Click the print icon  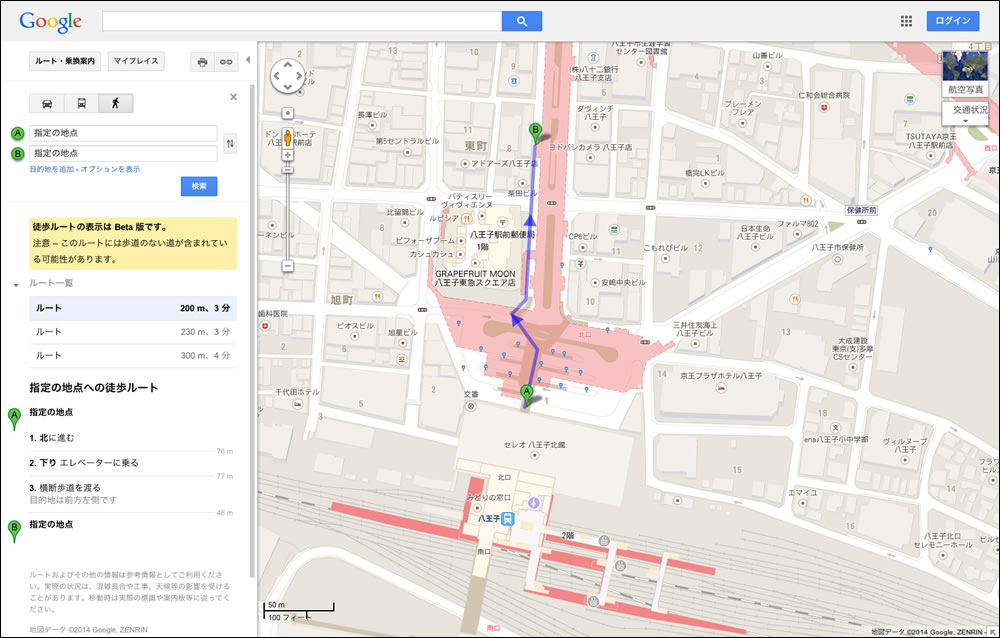click(203, 61)
